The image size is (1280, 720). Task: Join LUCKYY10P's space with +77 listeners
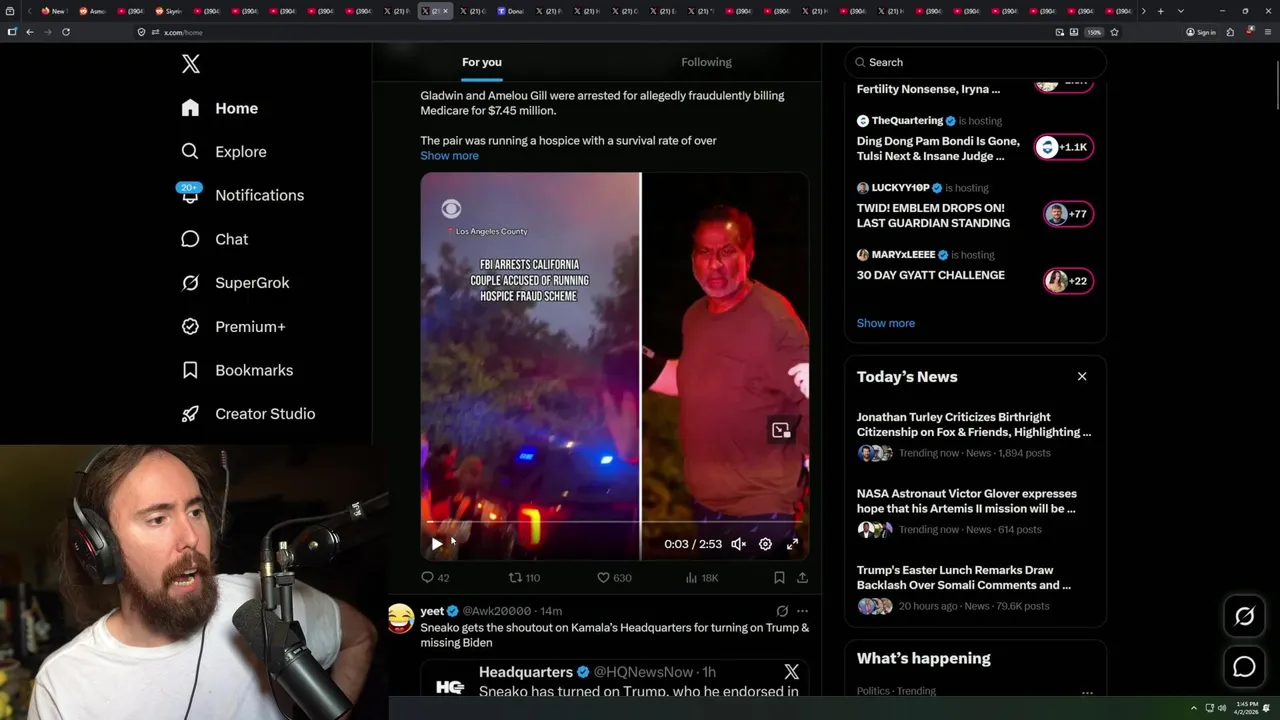(x=1068, y=214)
